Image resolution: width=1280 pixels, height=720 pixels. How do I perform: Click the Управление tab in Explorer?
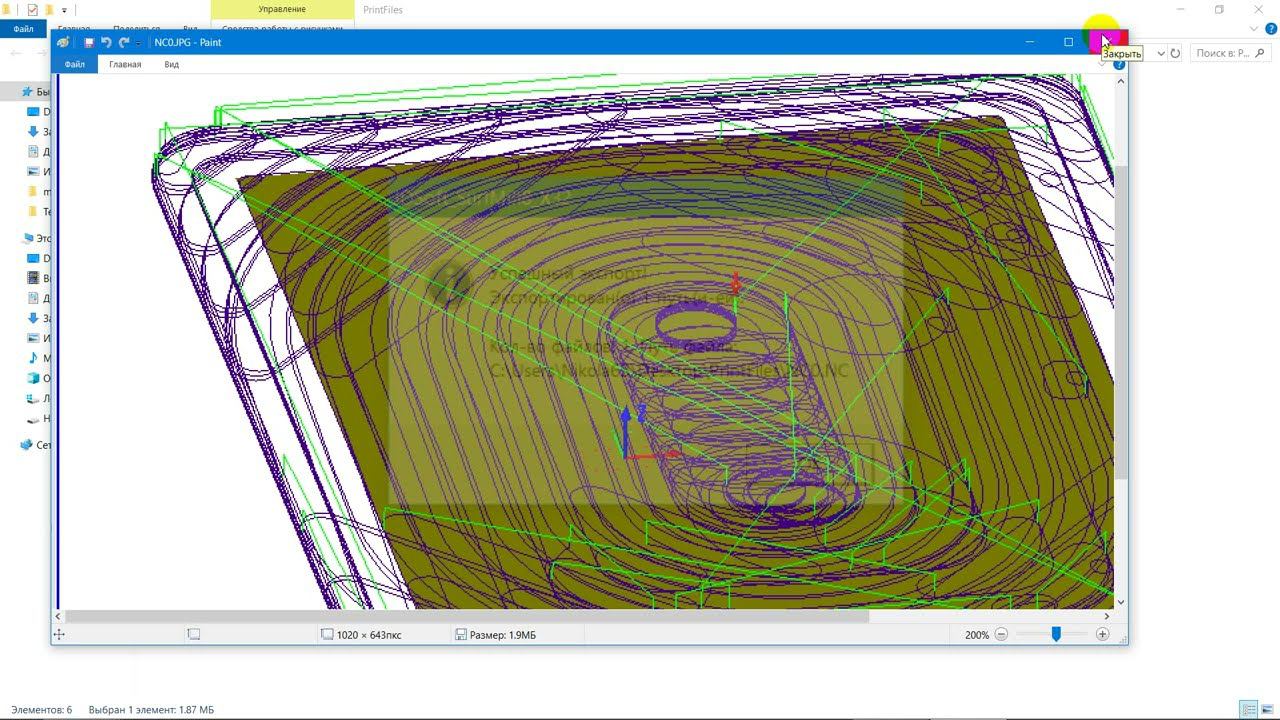click(x=282, y=9)
